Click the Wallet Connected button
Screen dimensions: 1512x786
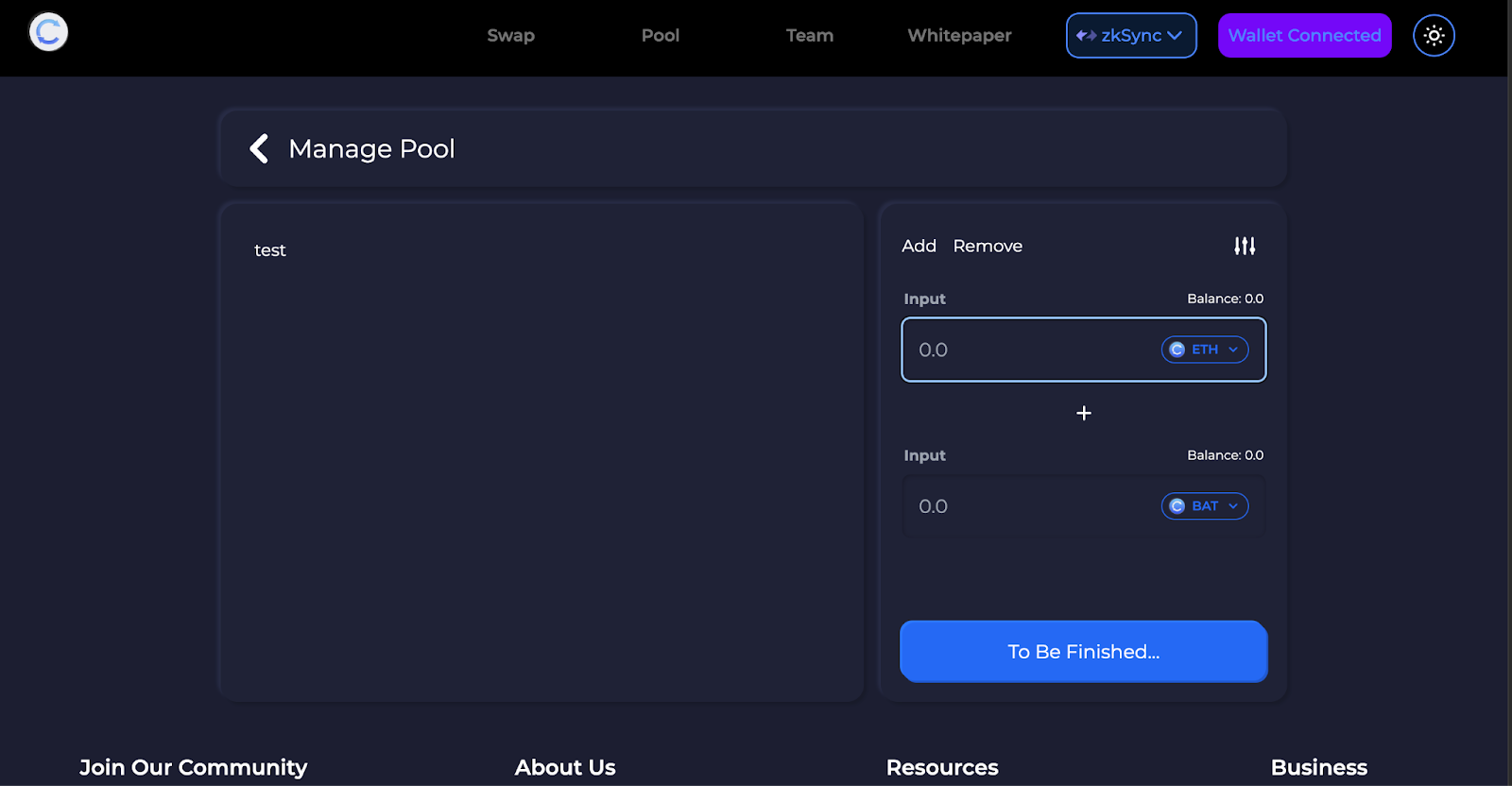pos(1304,36)
